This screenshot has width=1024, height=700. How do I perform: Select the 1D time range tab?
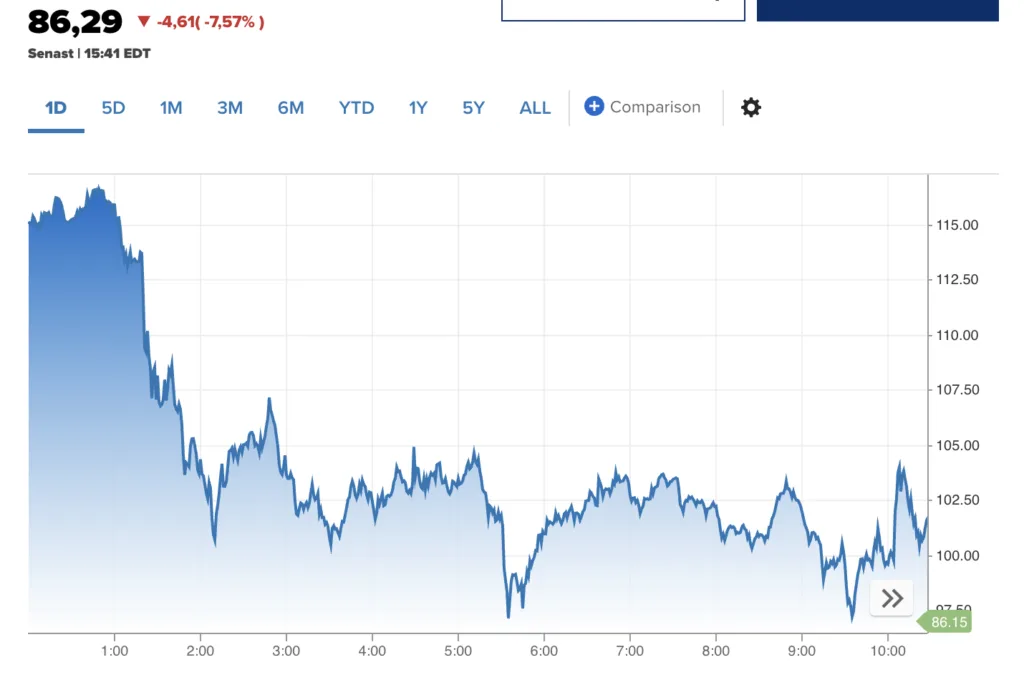(55, 108)
